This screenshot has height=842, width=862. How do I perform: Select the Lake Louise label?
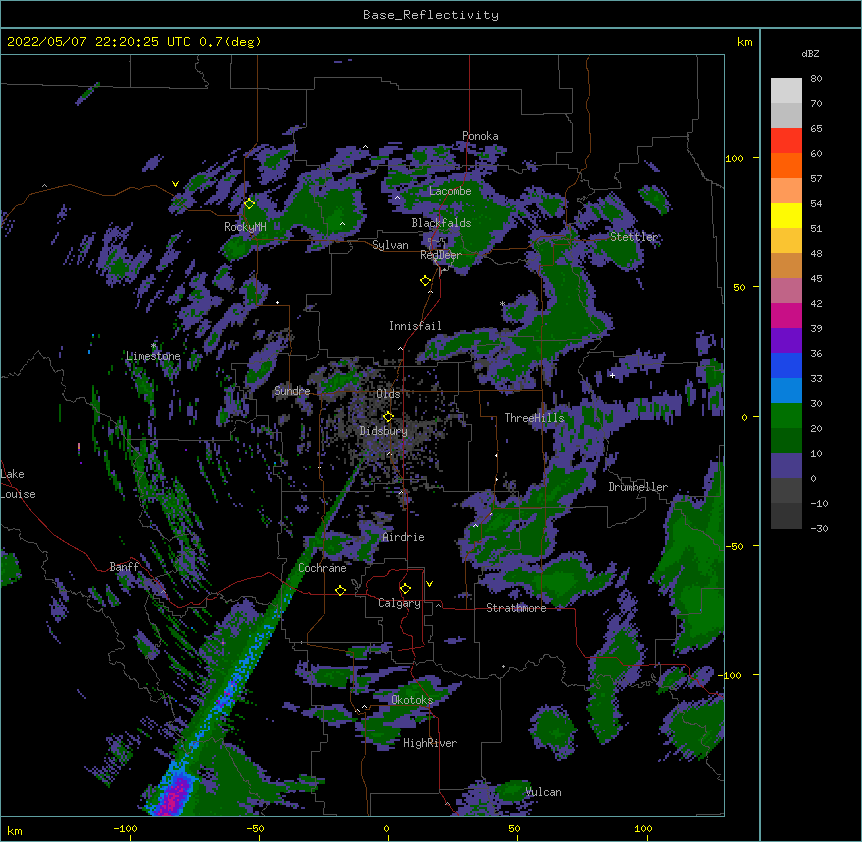(x=18, y=484)
